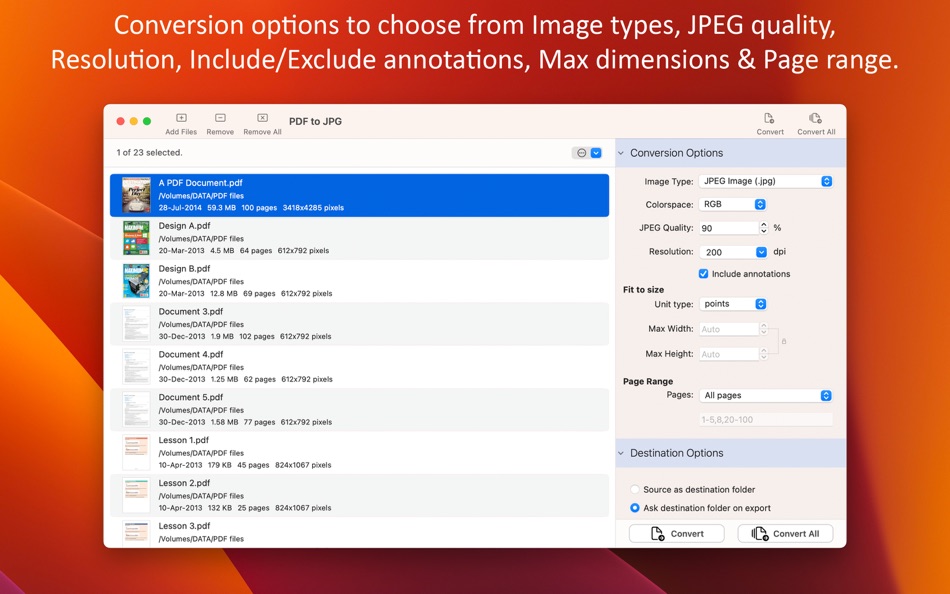Viewport: 950px width, 594px height.
Task: Click the Document 5.pdf thumbnail
Action: [136, 410]
